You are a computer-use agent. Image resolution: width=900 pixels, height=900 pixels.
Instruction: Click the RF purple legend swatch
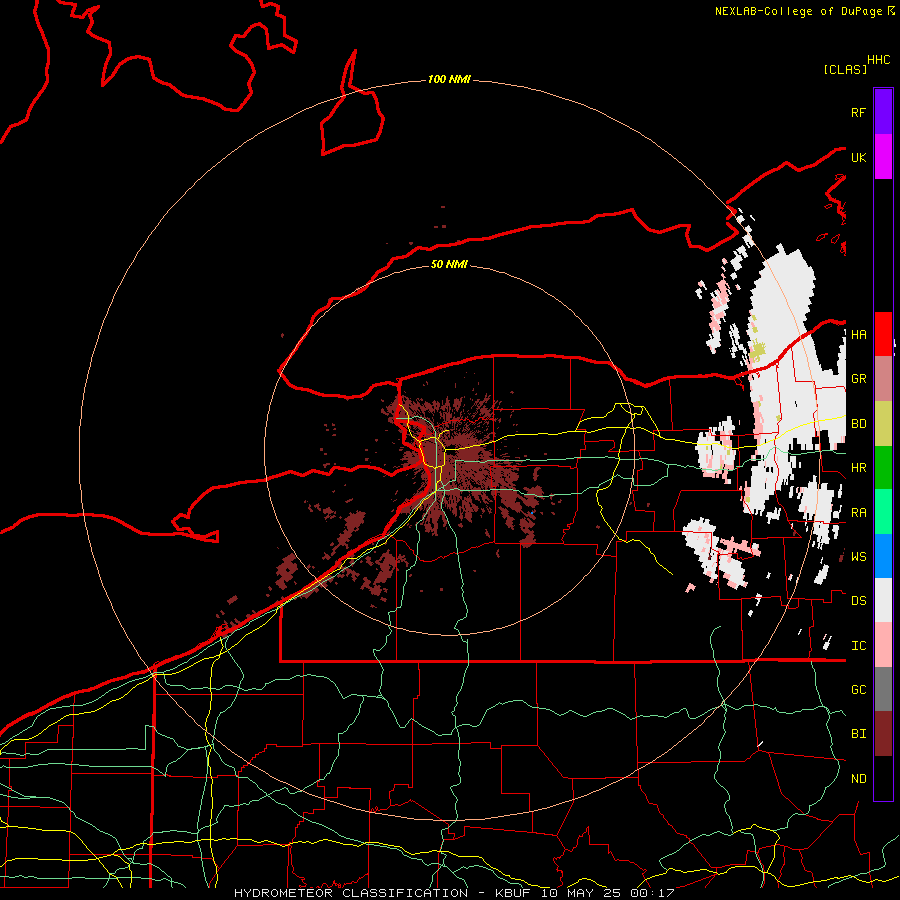(883, 112)
